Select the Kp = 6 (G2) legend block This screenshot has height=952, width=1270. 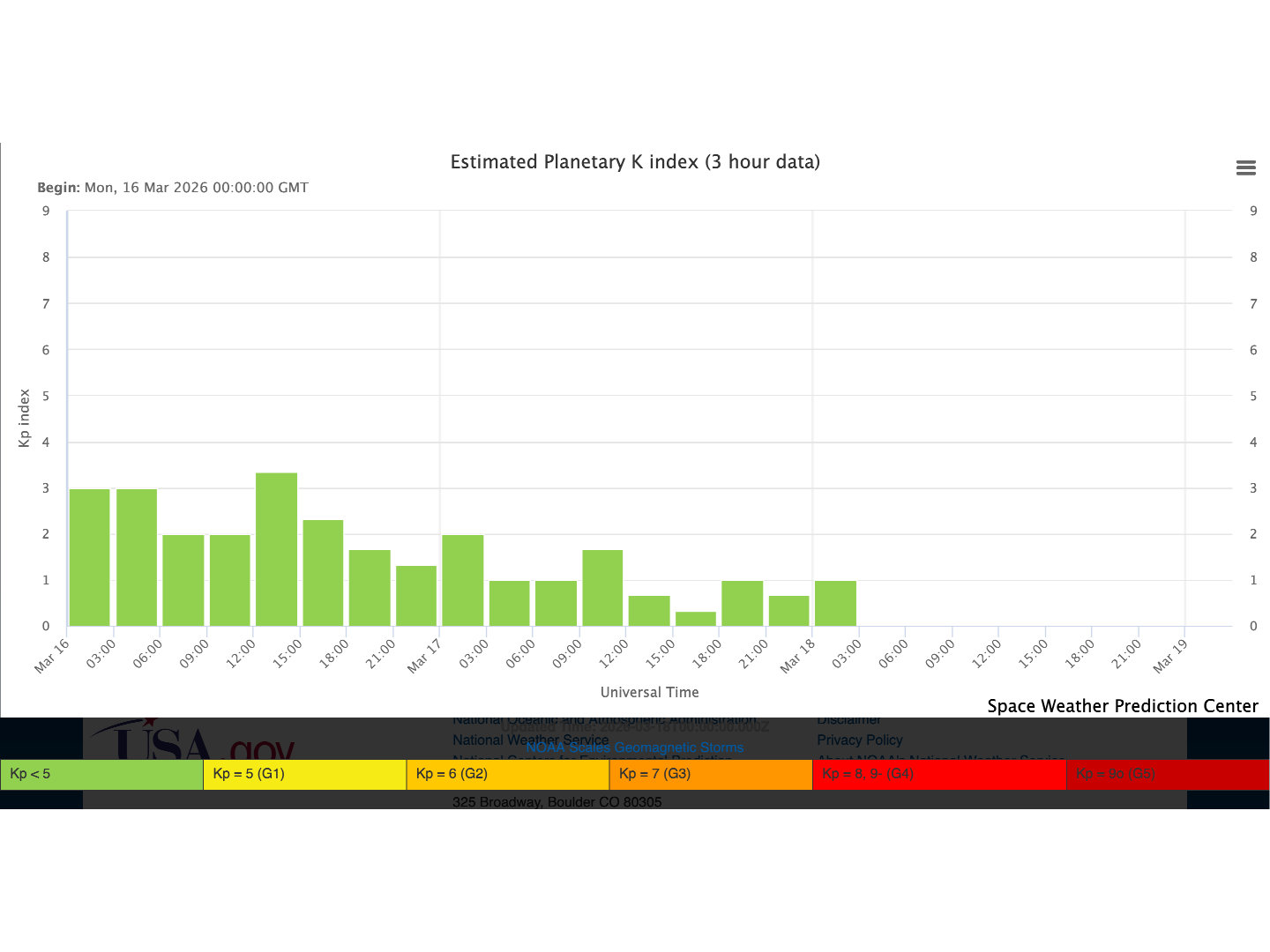(507, 774)
